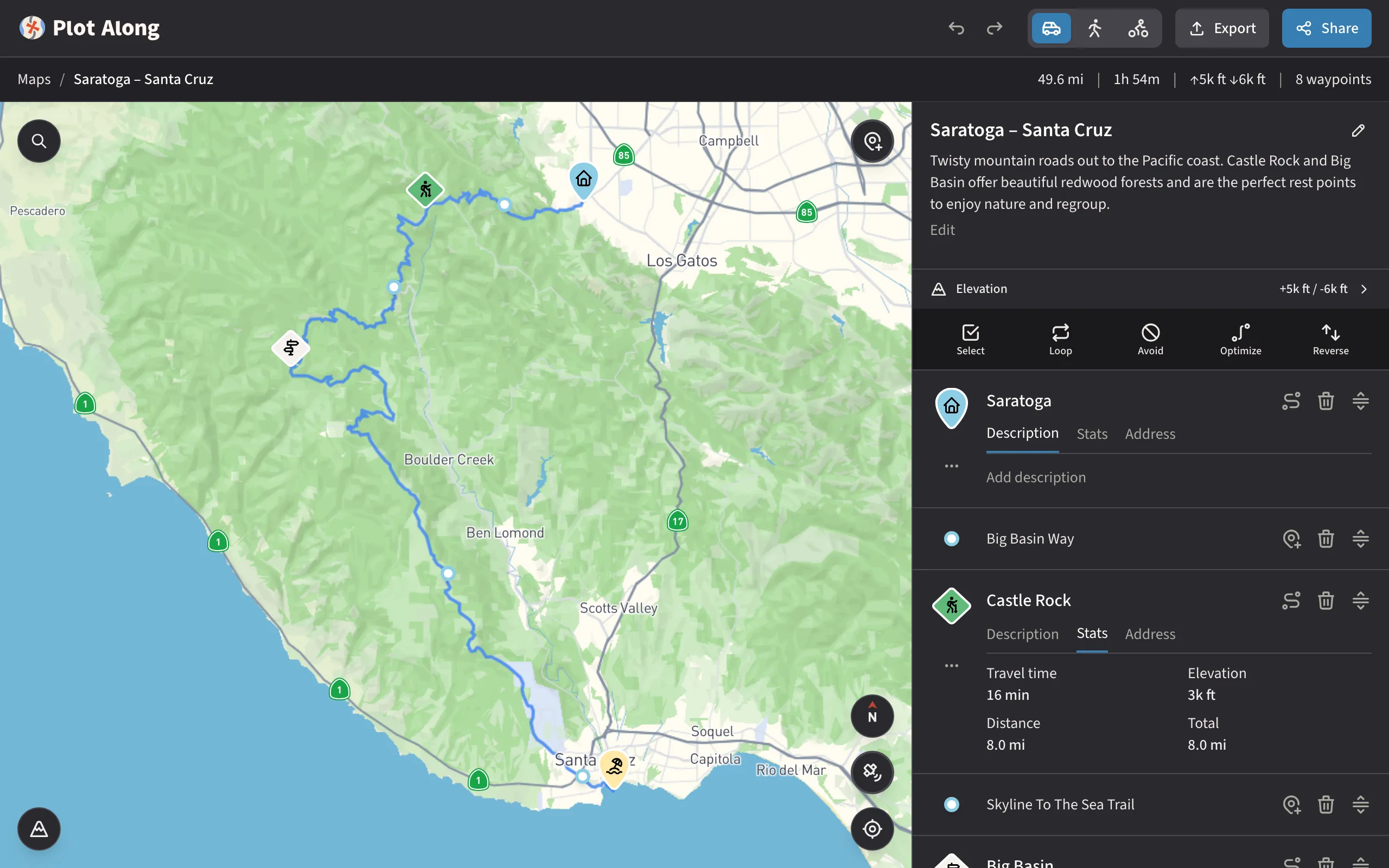Open route options for Castle Rock
This screenshot has width=1389, height=868.
coord(1291,601)
